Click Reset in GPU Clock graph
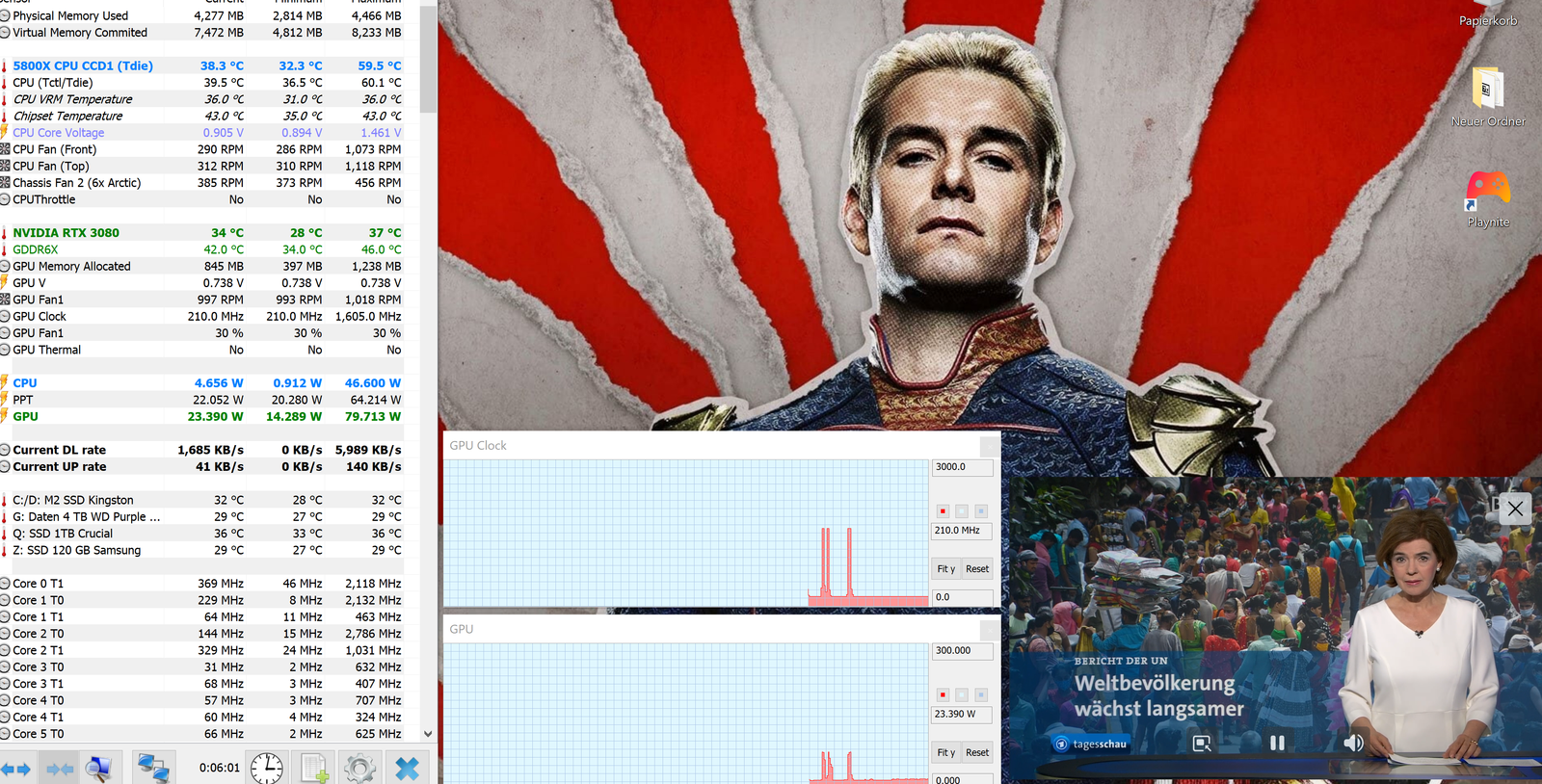The width and height of the screenshot is (1542, 784). click(x=977, y=569)
